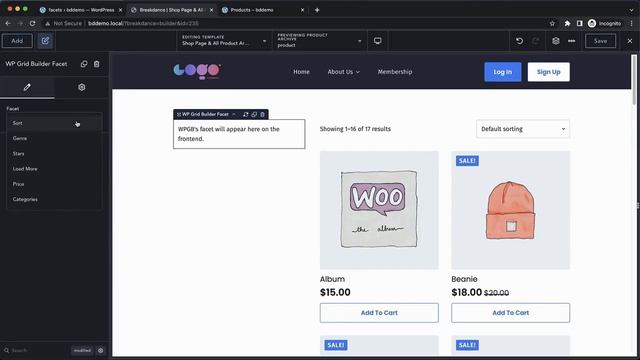Switch to the facets WordPress browser tab
640x360 pixels.
click(x=80, y=10)
